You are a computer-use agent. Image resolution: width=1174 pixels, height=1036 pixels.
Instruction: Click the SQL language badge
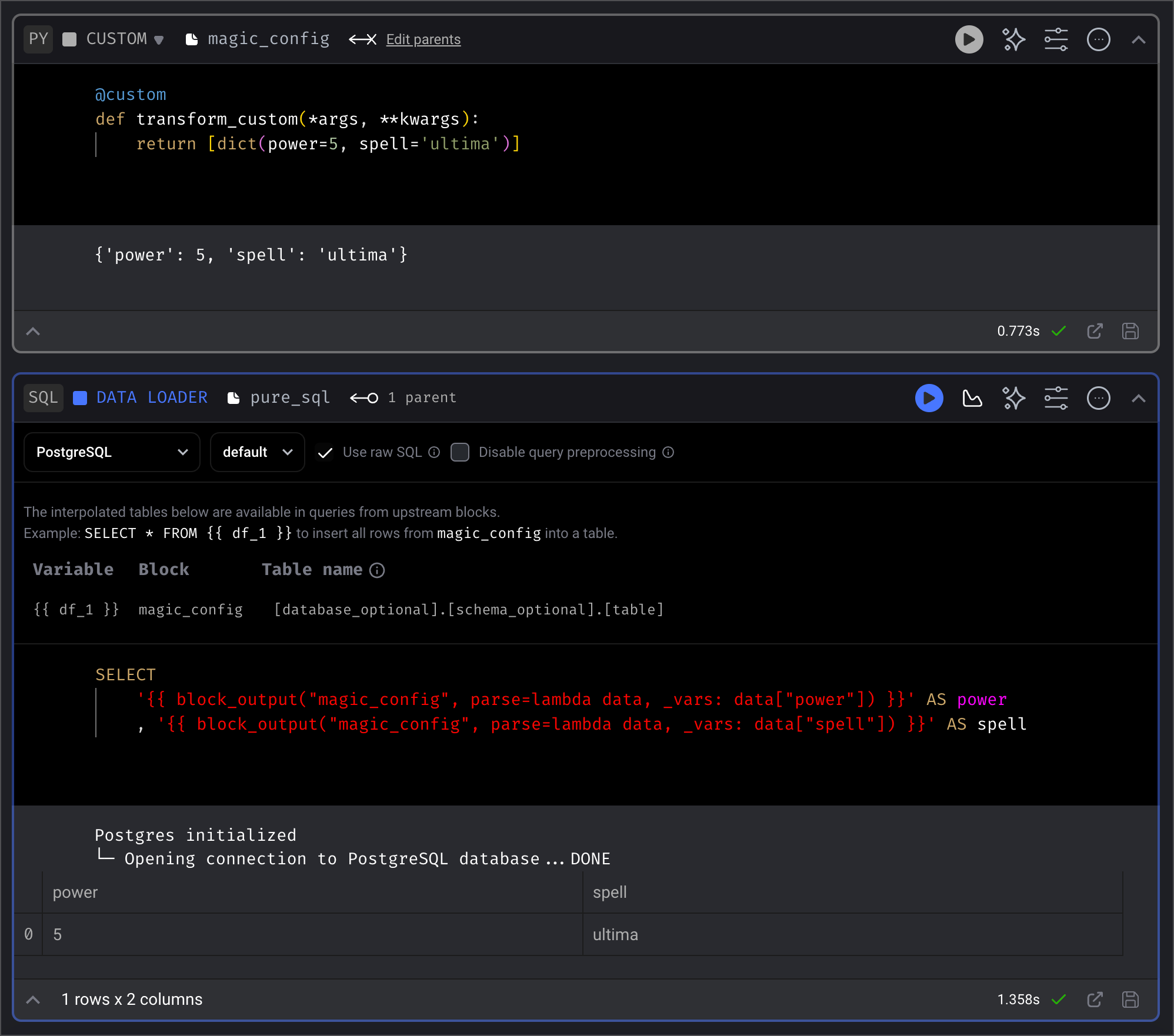pos(44,397)
